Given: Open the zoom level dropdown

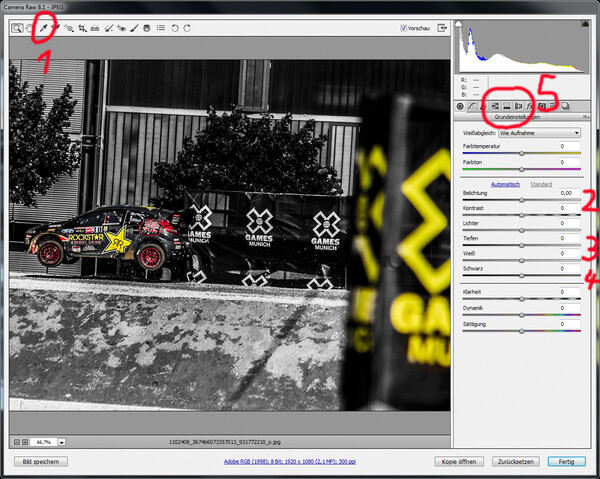Looking at the screenshot, I should (62, 442).
